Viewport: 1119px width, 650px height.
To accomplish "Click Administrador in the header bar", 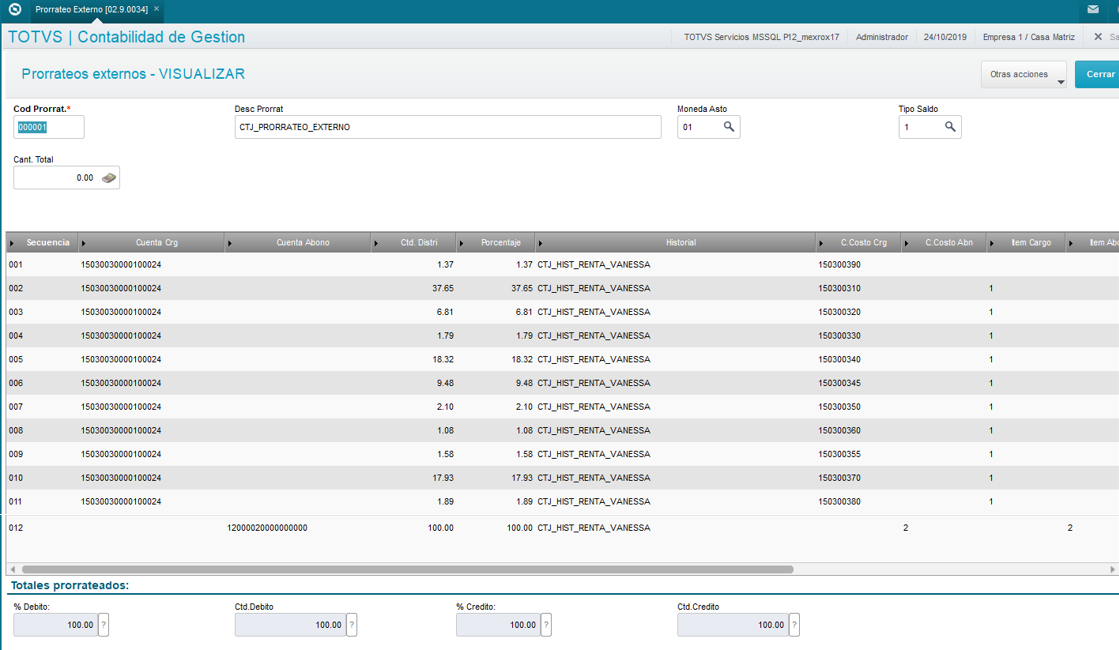I will (881, 37).
